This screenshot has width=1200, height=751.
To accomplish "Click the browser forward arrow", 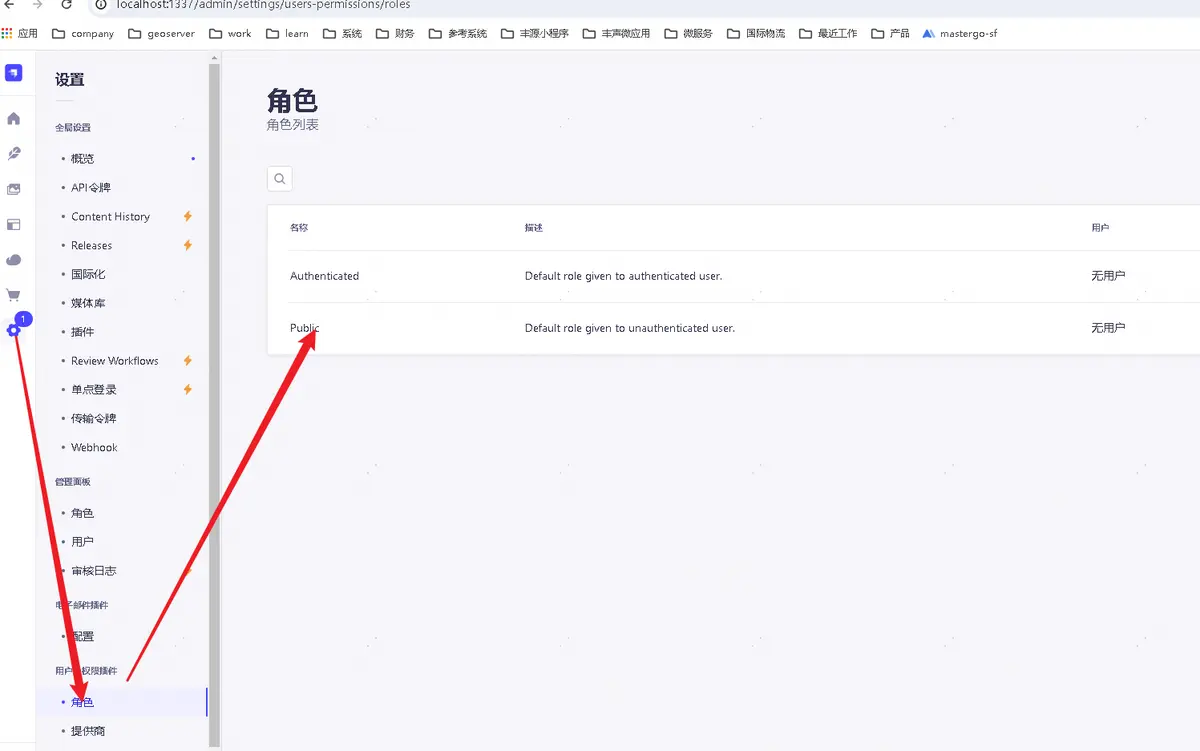I will pyautogui.click(x=38, y=5).
